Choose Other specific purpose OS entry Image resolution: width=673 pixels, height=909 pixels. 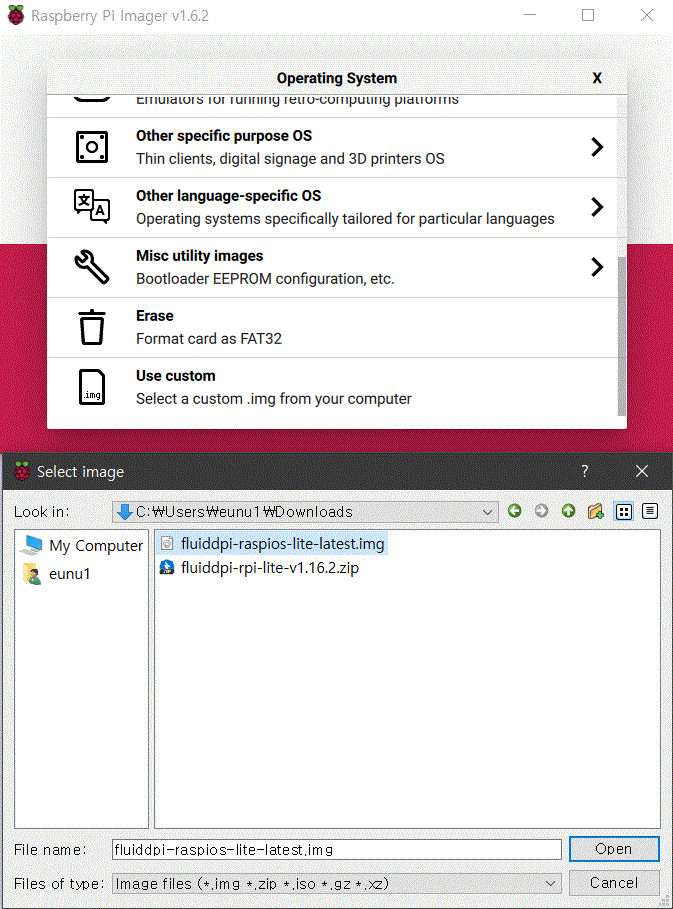pos(332,147)
